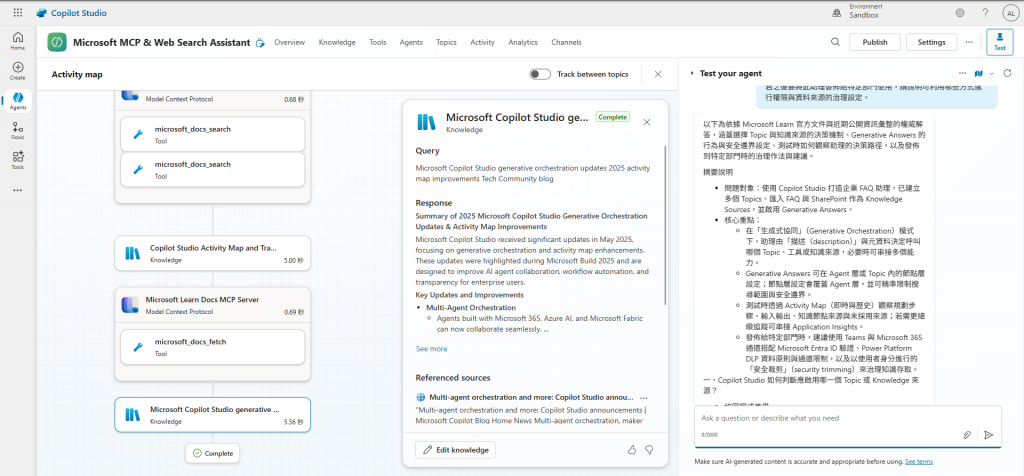Click the Copilot Studio logo
The height and width of the screenshot is (476, 1024).
pyautogui.click(x=71, y=13)
